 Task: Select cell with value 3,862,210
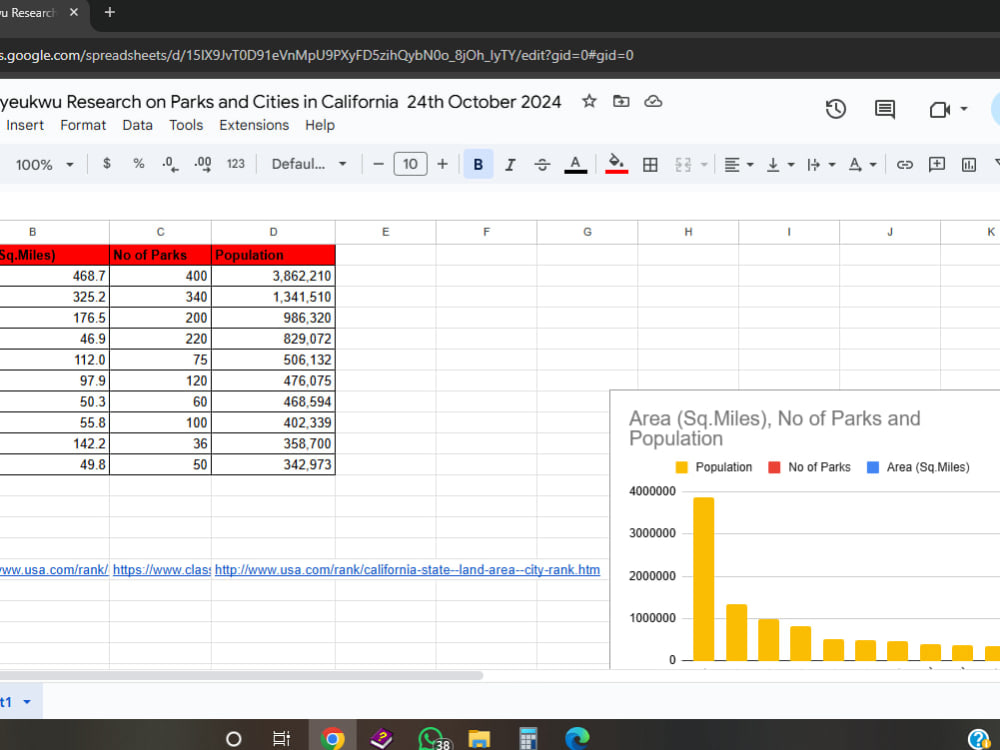(273, 276)
